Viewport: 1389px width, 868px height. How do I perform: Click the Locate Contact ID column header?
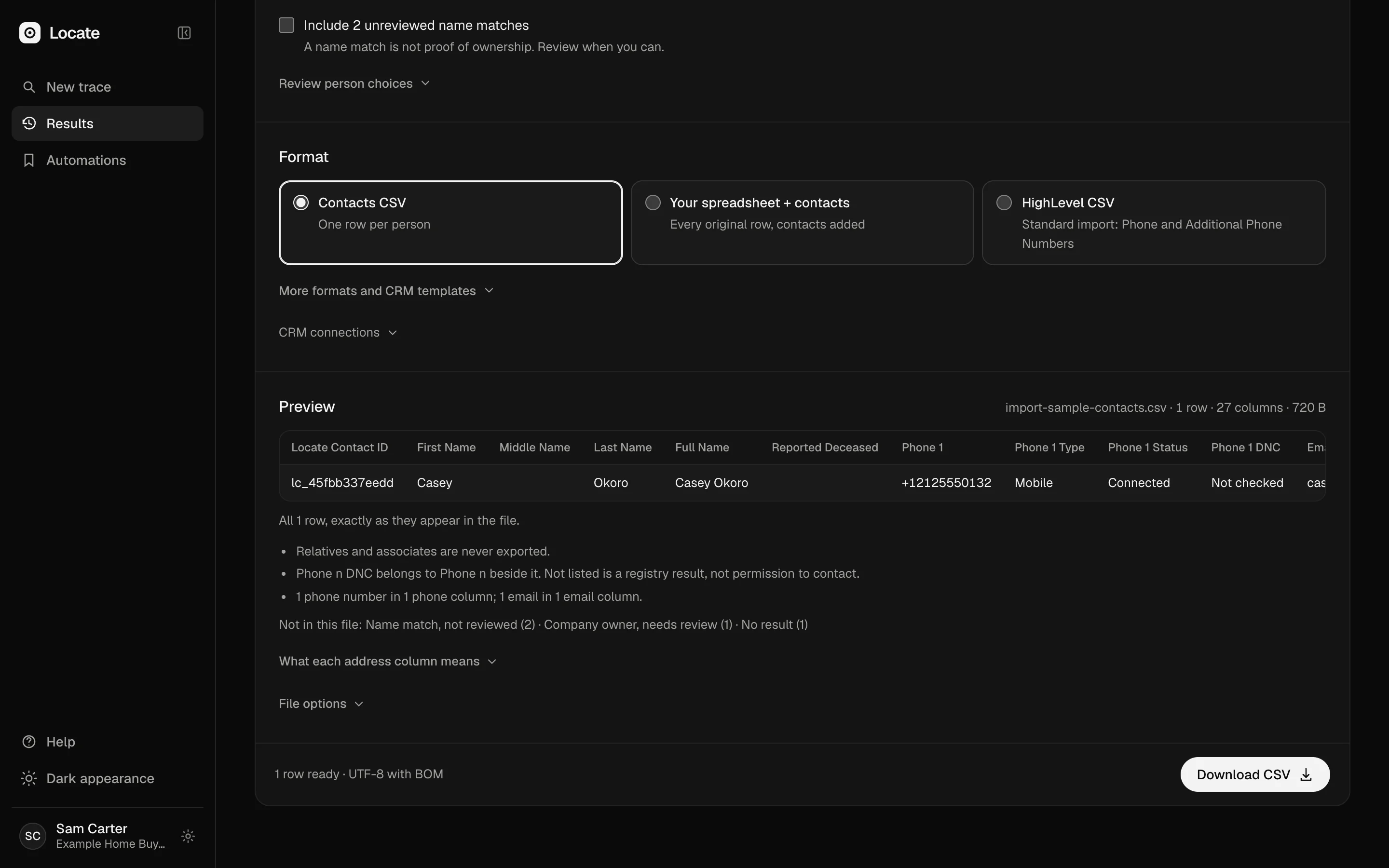339,448
